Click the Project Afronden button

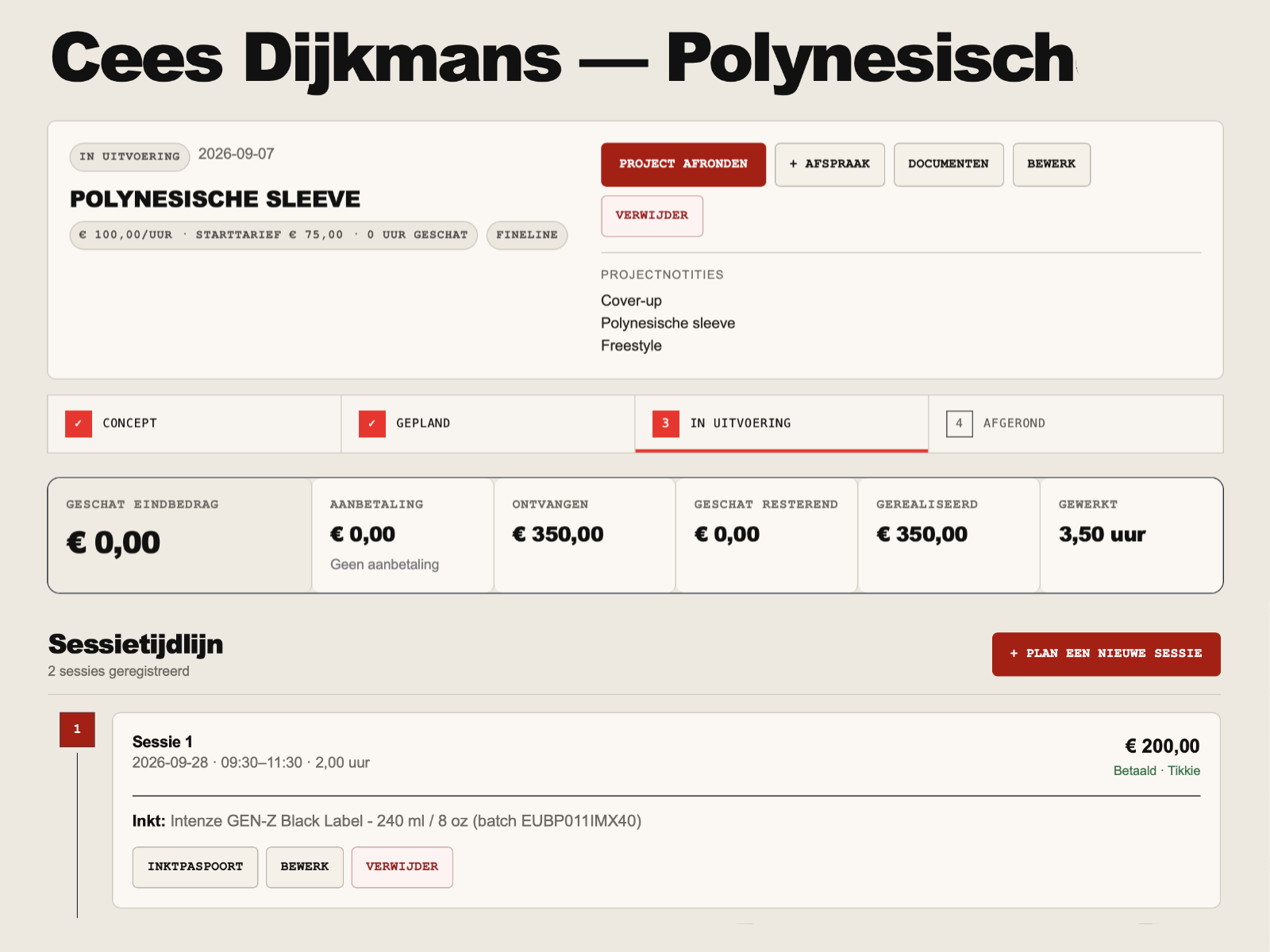click(683, 164)
